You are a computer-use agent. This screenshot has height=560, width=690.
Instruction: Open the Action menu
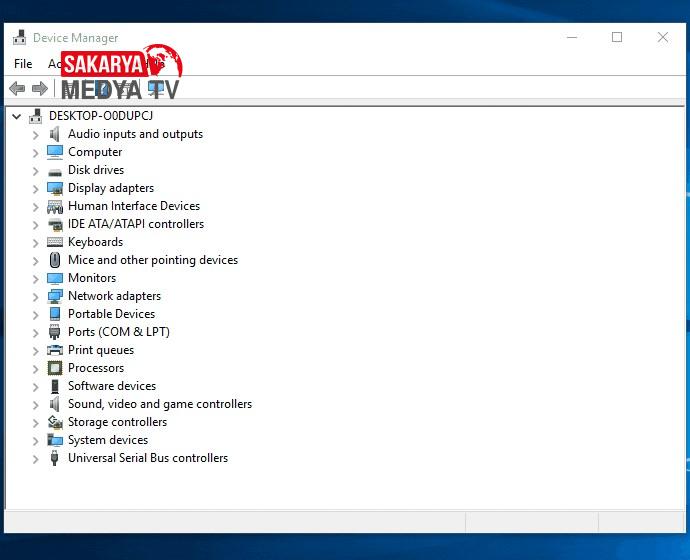[x=54, y=64]
